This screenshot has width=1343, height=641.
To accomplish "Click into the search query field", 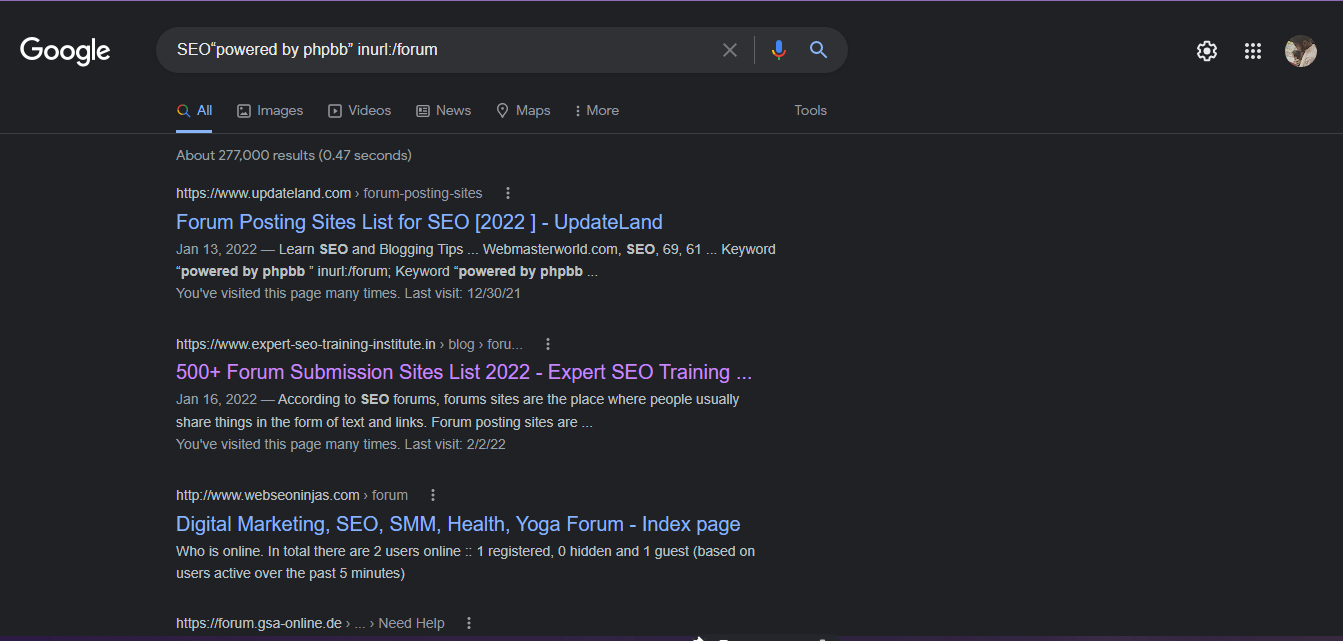I will [x=440, y=50].
